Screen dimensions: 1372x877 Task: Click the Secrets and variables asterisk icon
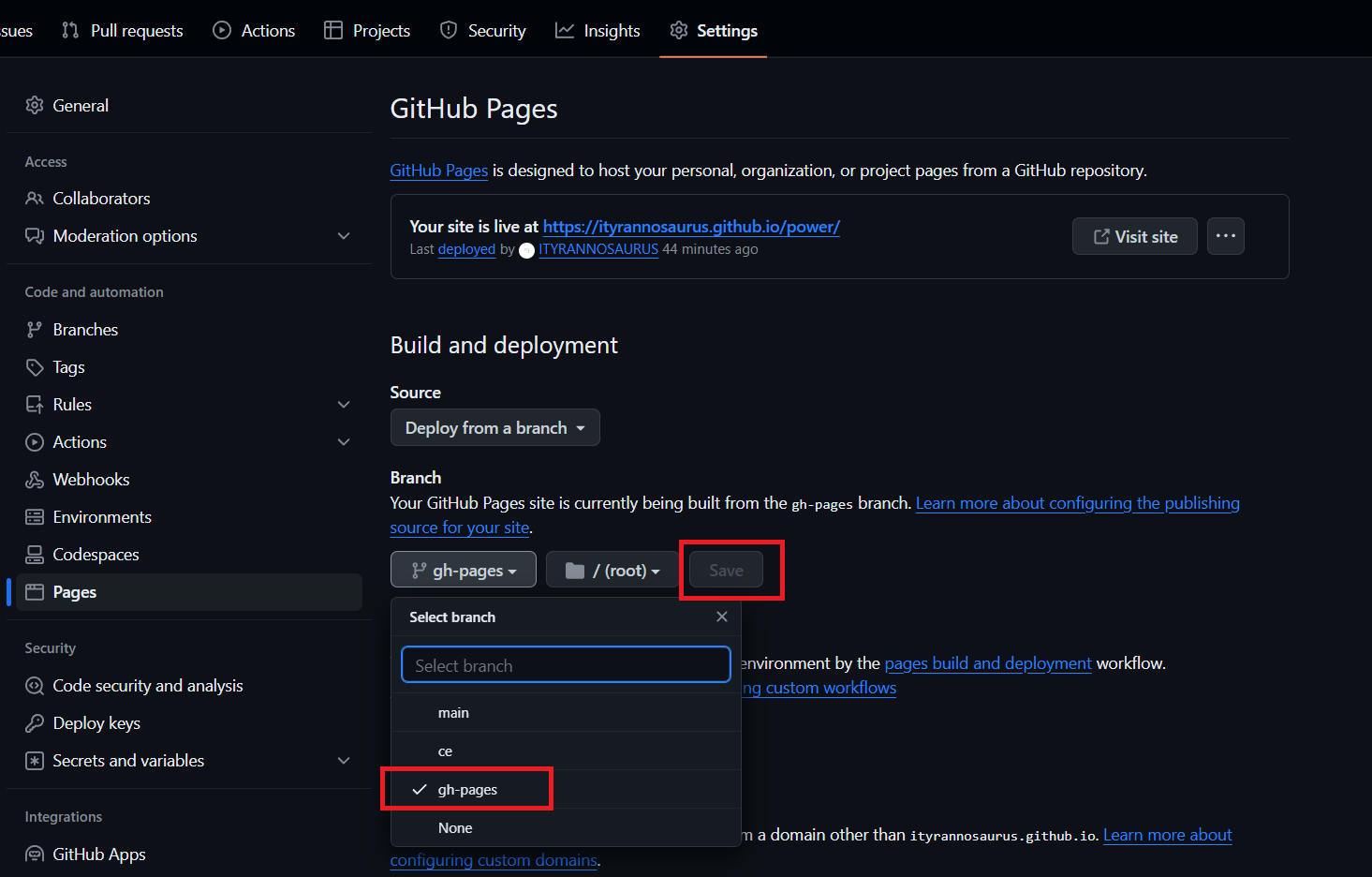[35, 761]
